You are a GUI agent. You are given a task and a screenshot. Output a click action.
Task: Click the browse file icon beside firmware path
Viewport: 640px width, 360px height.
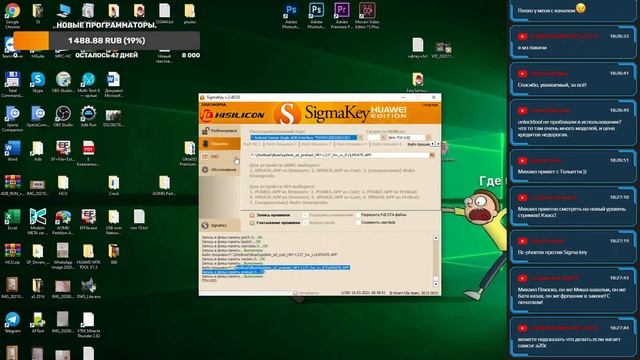[432, 155]
